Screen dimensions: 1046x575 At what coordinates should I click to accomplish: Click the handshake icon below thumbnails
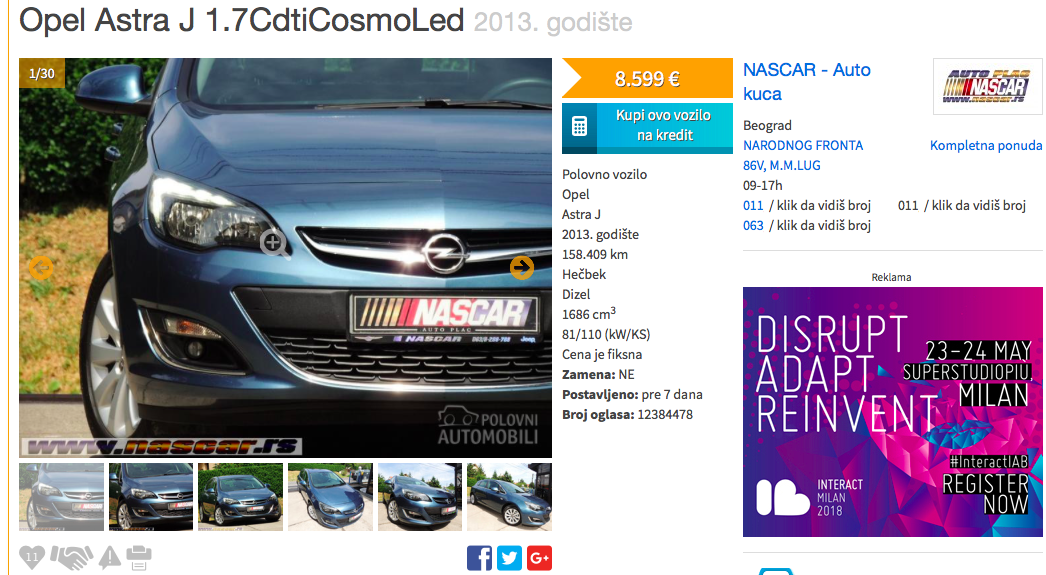click(70, 558)
